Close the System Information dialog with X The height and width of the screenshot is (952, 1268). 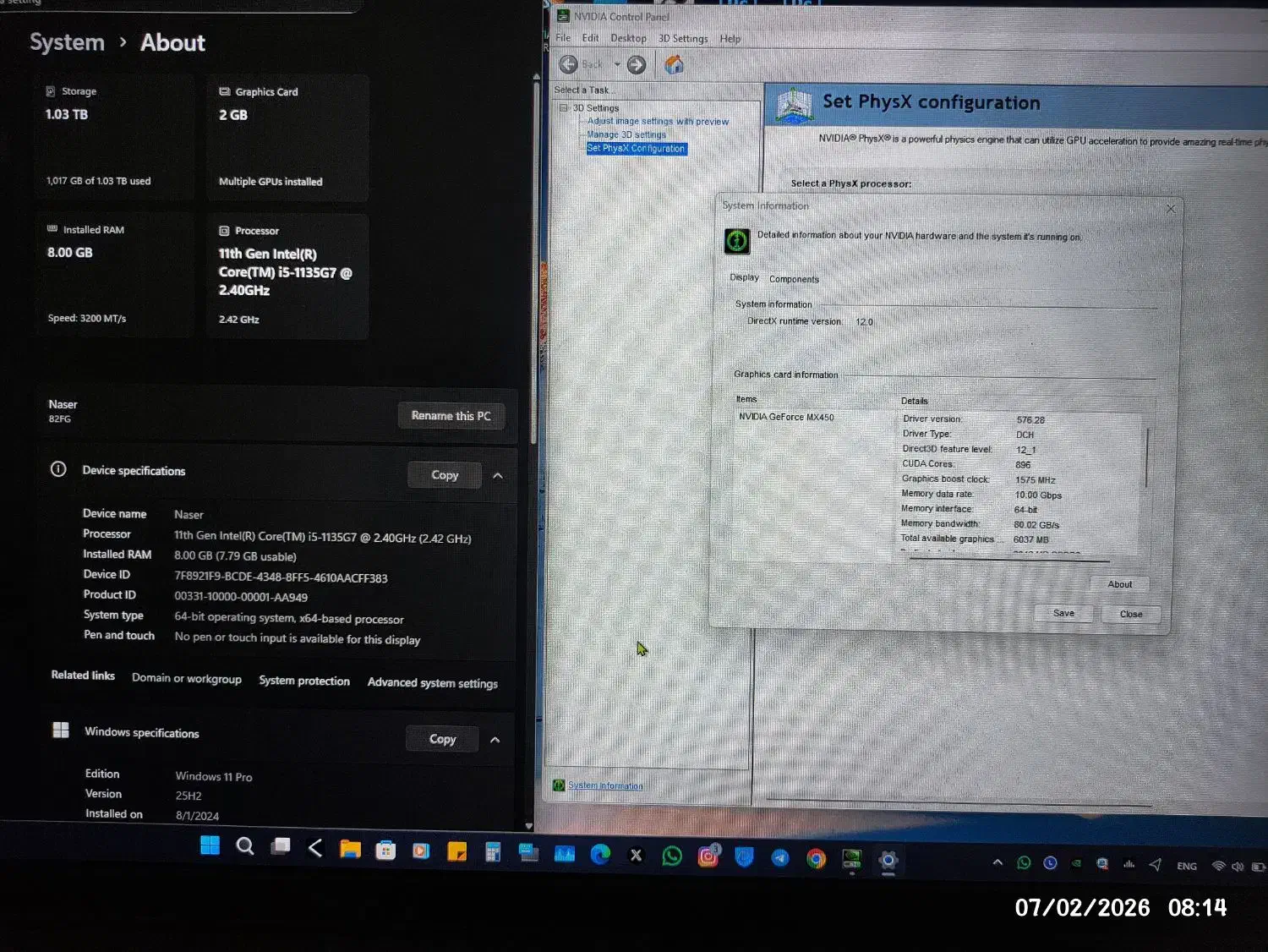(1171, 209)
